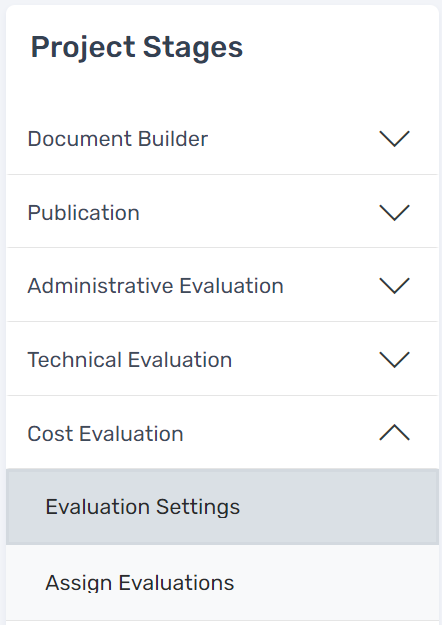The height and width of the screenshot is (625, 442).
Task: Select the Document Builder stage label
Action: (118, 139)
